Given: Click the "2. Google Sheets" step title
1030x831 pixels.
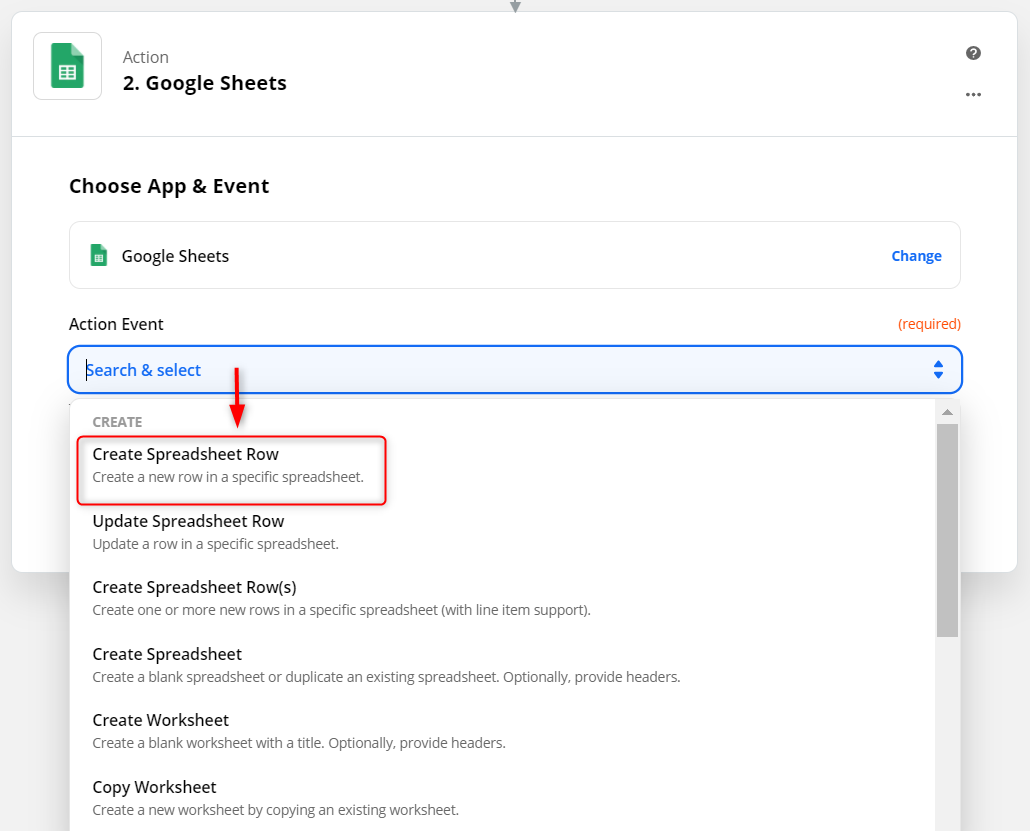Looking at the screenshot, I should pos(204,83).
